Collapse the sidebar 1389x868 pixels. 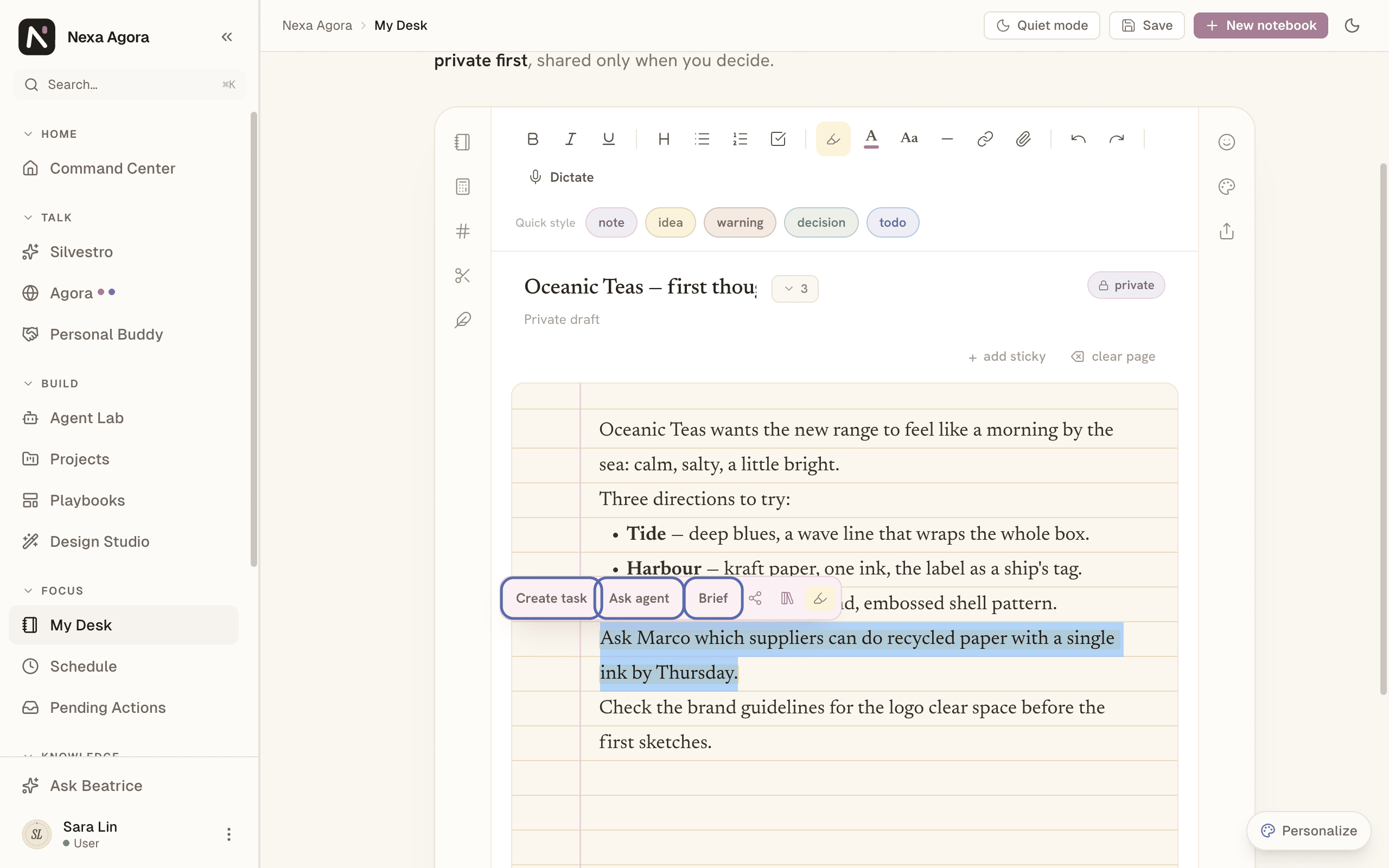point(227,37)
